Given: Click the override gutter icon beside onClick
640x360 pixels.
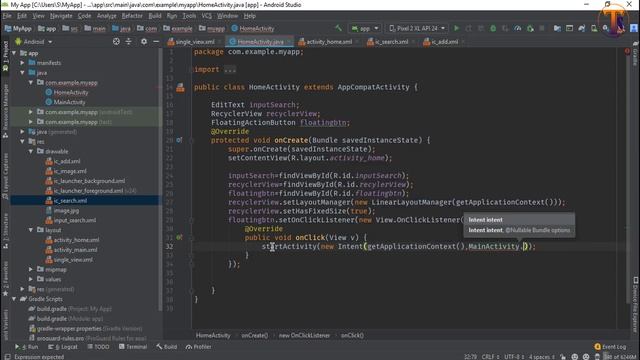Looking at the screenshot, I should 179,237.
